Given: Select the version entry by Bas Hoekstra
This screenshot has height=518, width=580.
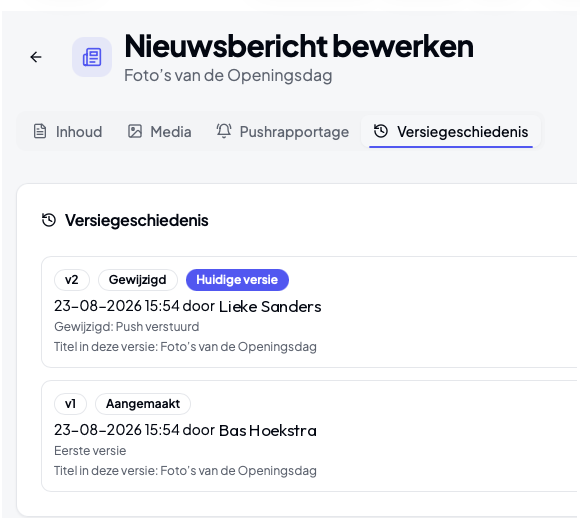Looking at the screenshot, I should (x=309, y=436).
